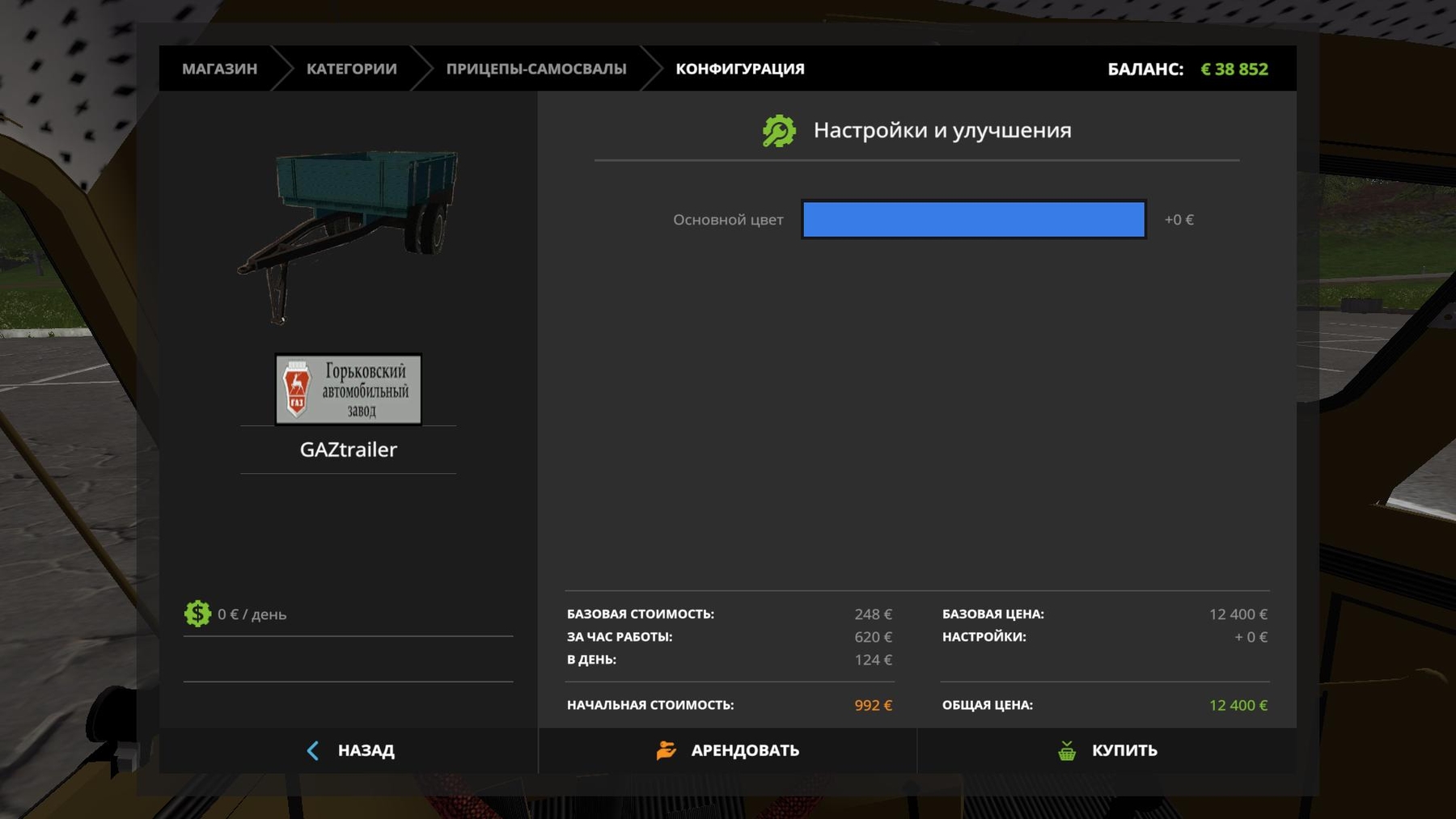
Task: Click the balance amount € 38 852
Action: [1234, 70]
